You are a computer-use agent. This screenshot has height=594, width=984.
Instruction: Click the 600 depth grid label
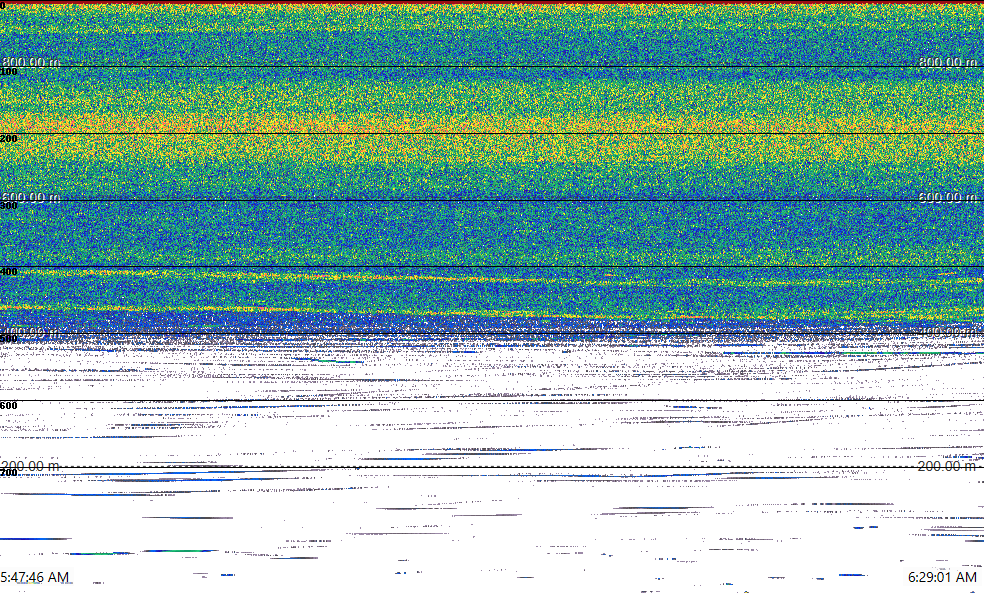[9, 406]
